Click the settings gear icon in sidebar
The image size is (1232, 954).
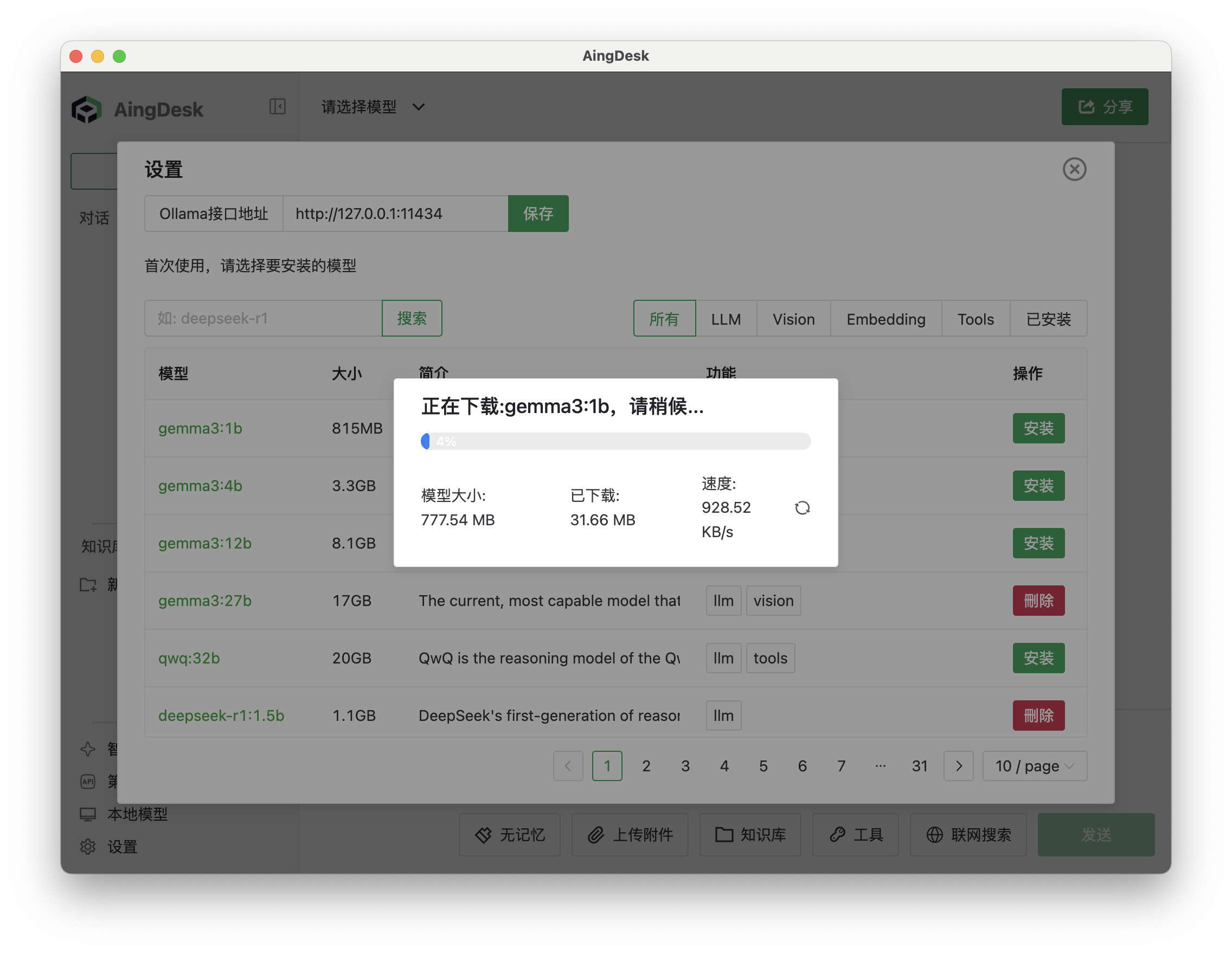[x=88, y=846]
